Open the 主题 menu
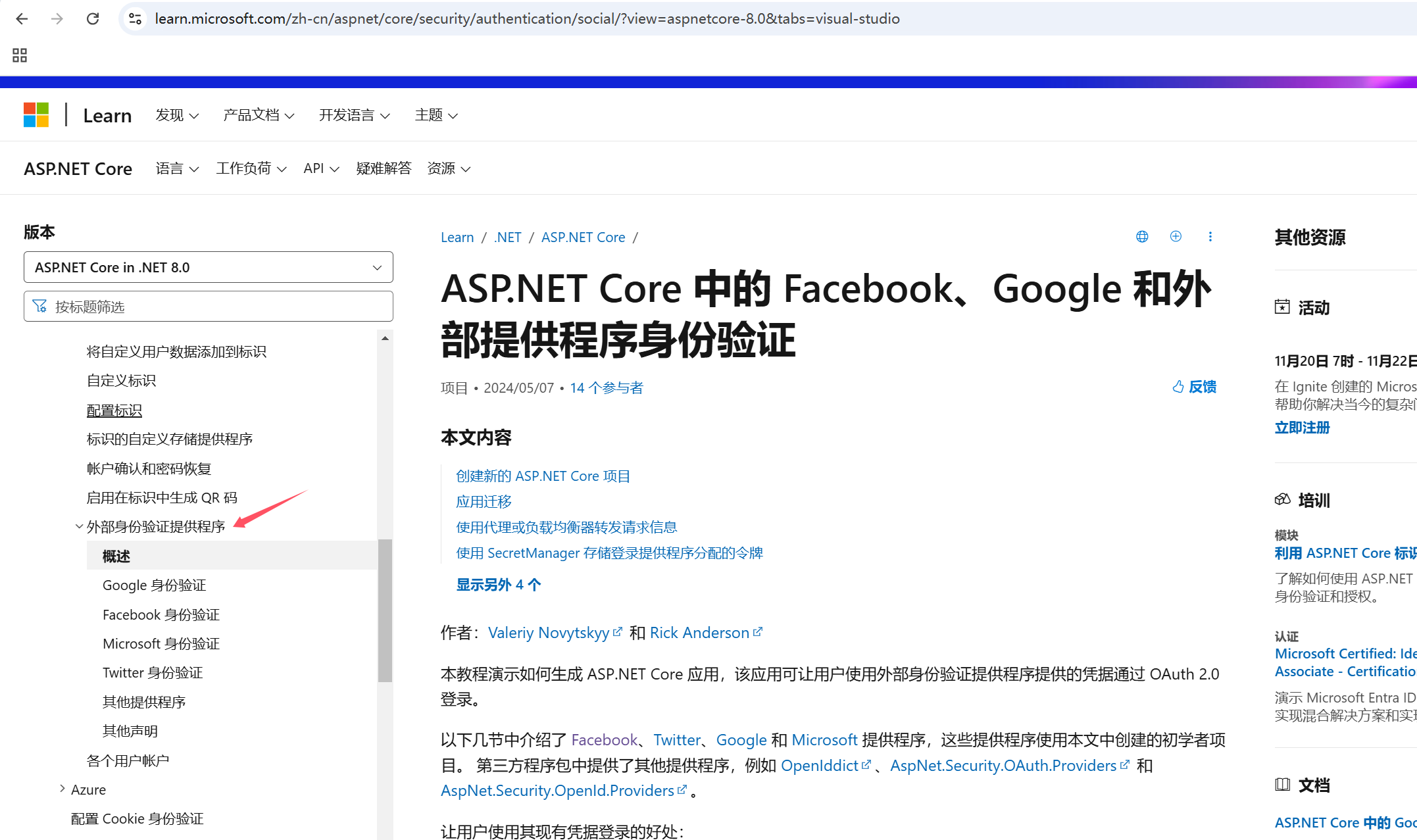Screen dimensions: 1417x840 click(436, 115)
